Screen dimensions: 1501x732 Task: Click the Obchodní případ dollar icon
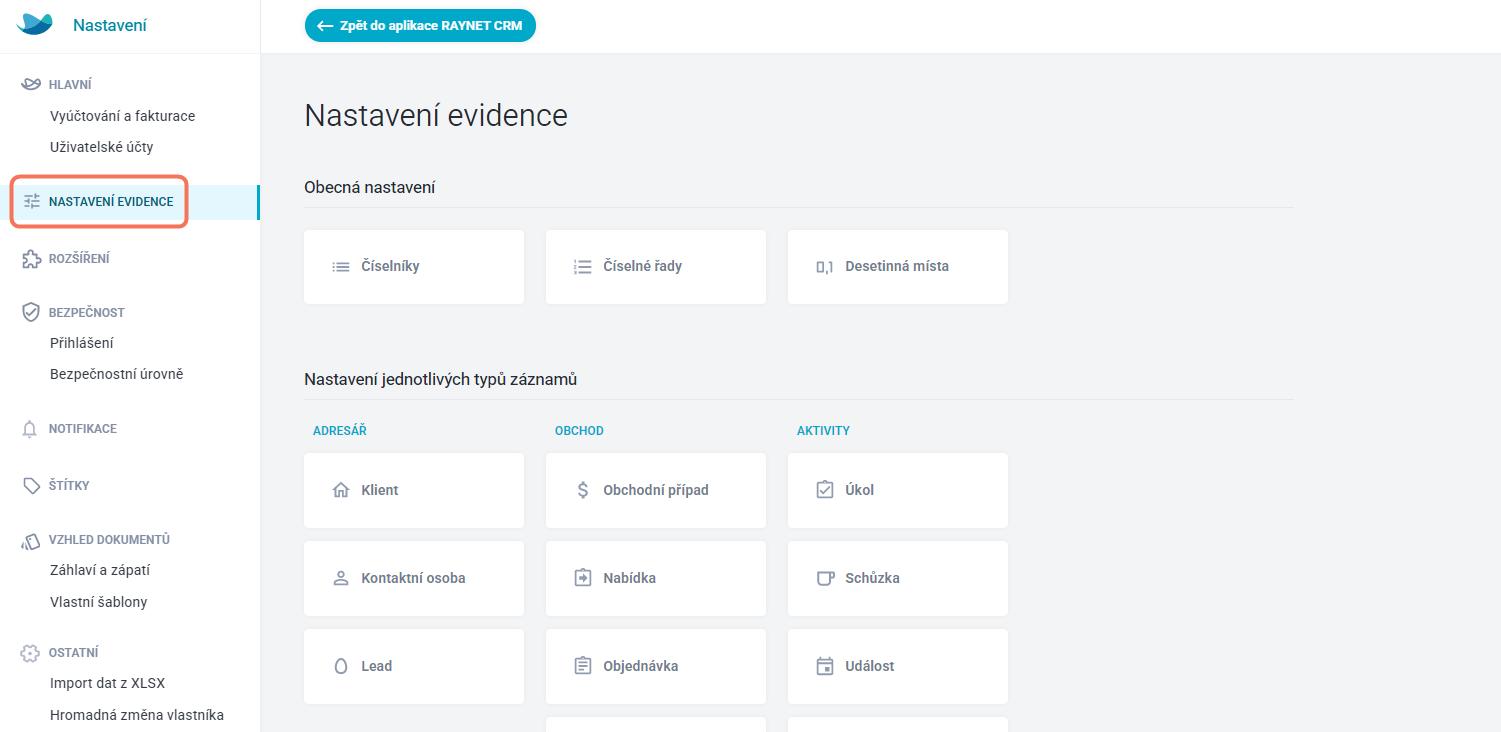[583, 490]
